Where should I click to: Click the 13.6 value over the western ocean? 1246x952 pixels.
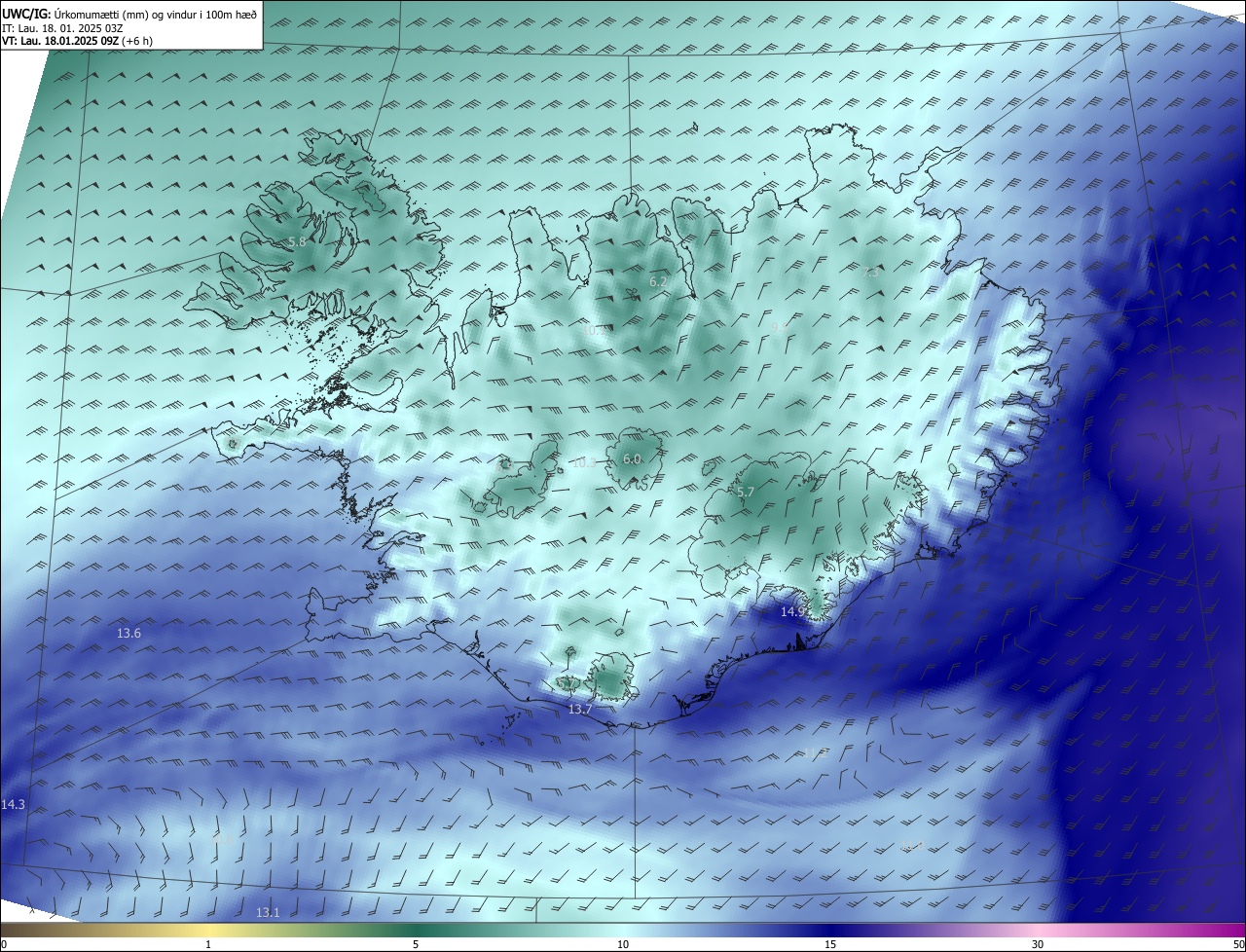[128, 633]
